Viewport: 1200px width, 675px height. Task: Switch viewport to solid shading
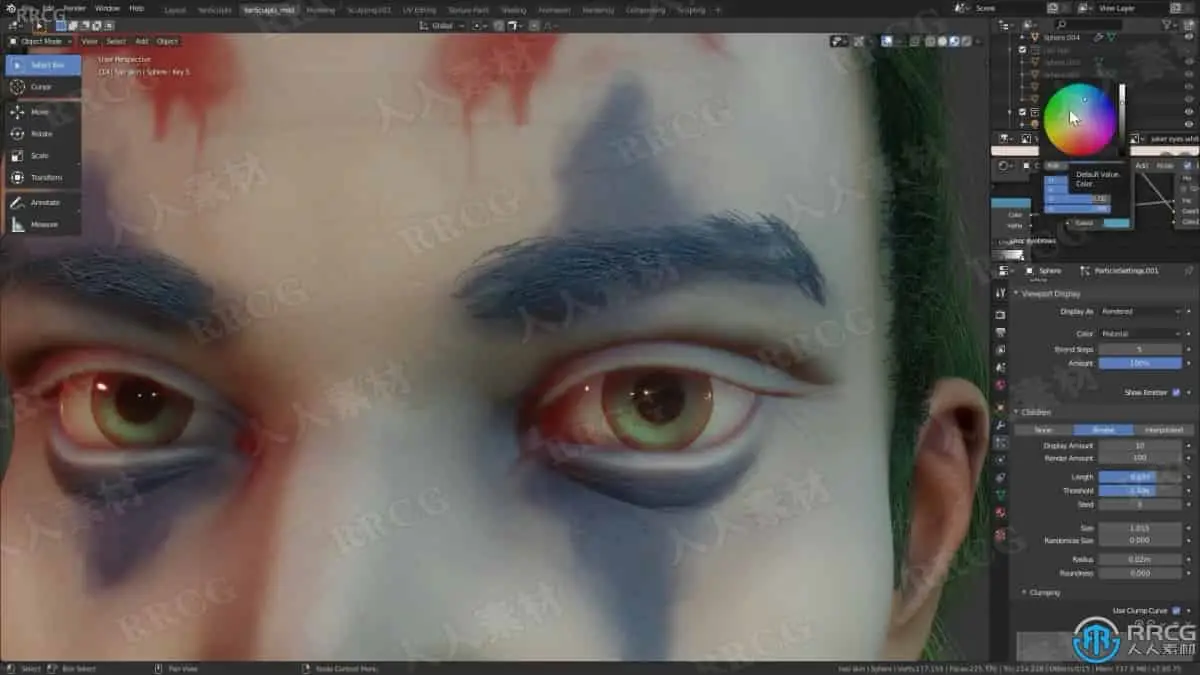coord(942,41)
